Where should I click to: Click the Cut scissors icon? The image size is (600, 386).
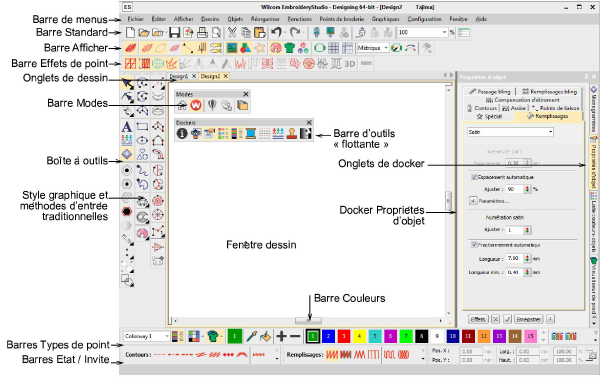click(232, 33)
